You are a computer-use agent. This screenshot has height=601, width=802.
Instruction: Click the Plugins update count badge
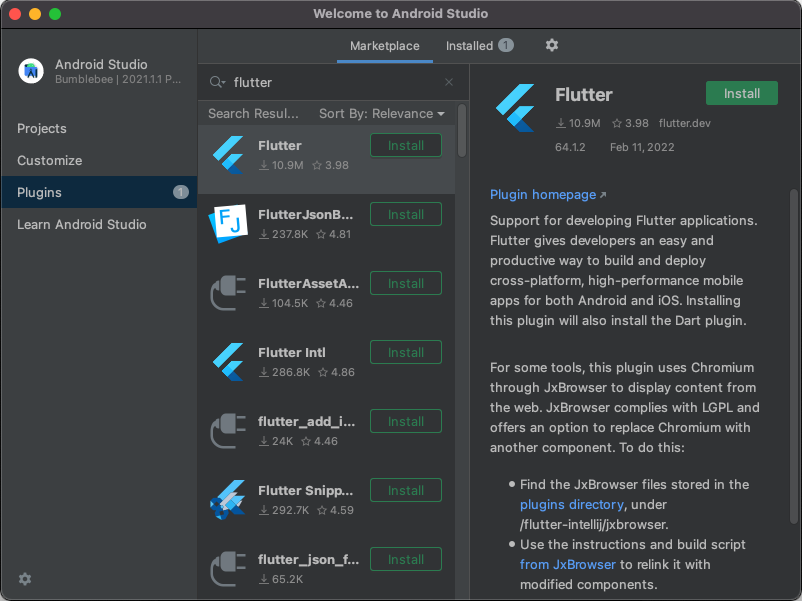181,192
